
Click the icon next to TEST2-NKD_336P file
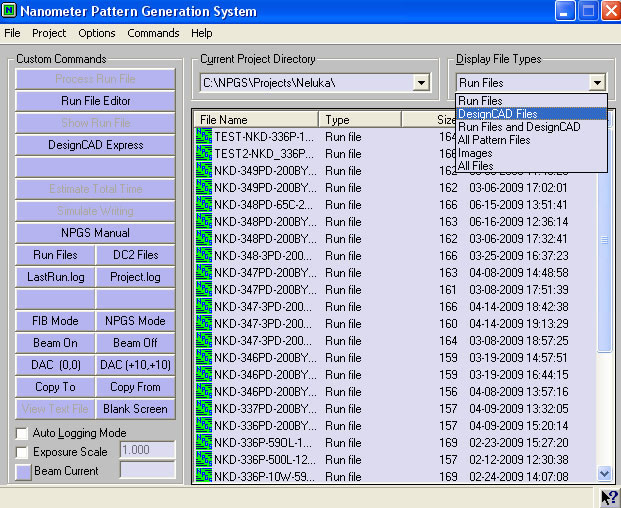pos(204,153)
